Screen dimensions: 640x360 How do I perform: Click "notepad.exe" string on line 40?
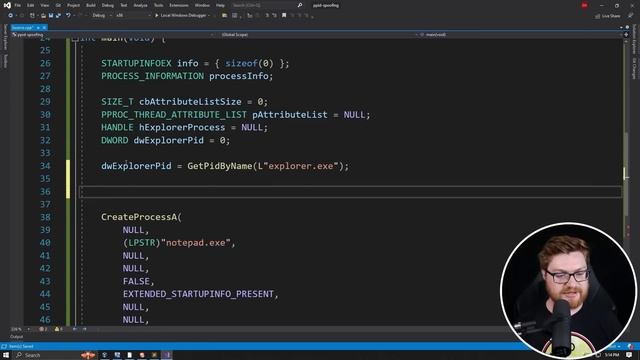click(x=196, y=242)
